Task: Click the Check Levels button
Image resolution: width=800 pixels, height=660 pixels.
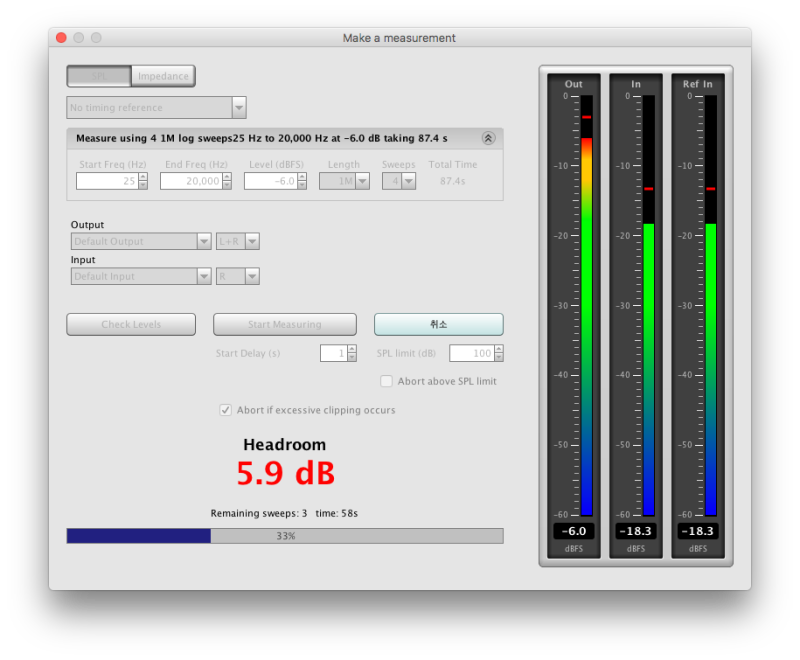Action: point(131,324)
